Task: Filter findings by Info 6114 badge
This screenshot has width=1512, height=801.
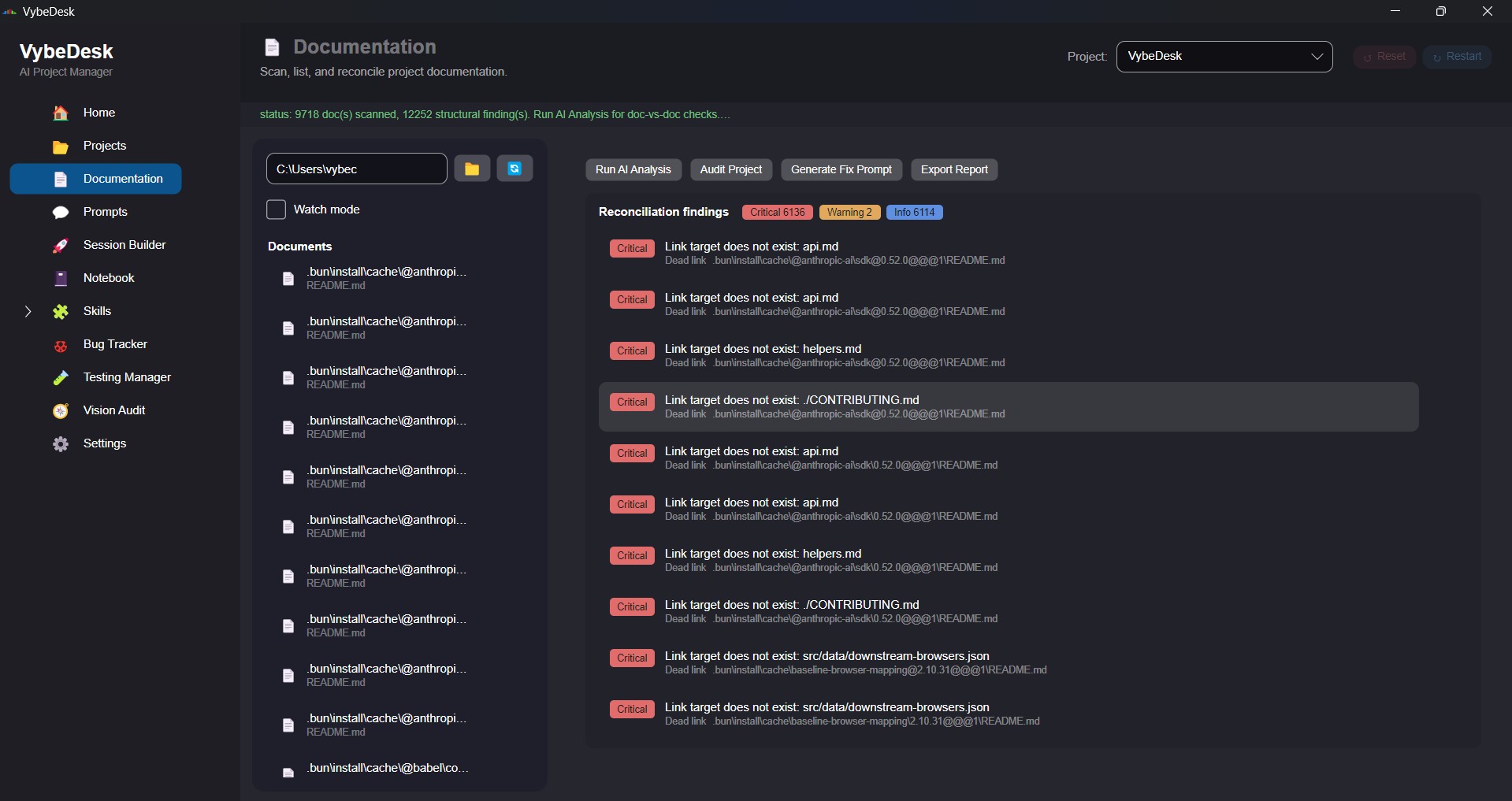Action: coord(914,213)
